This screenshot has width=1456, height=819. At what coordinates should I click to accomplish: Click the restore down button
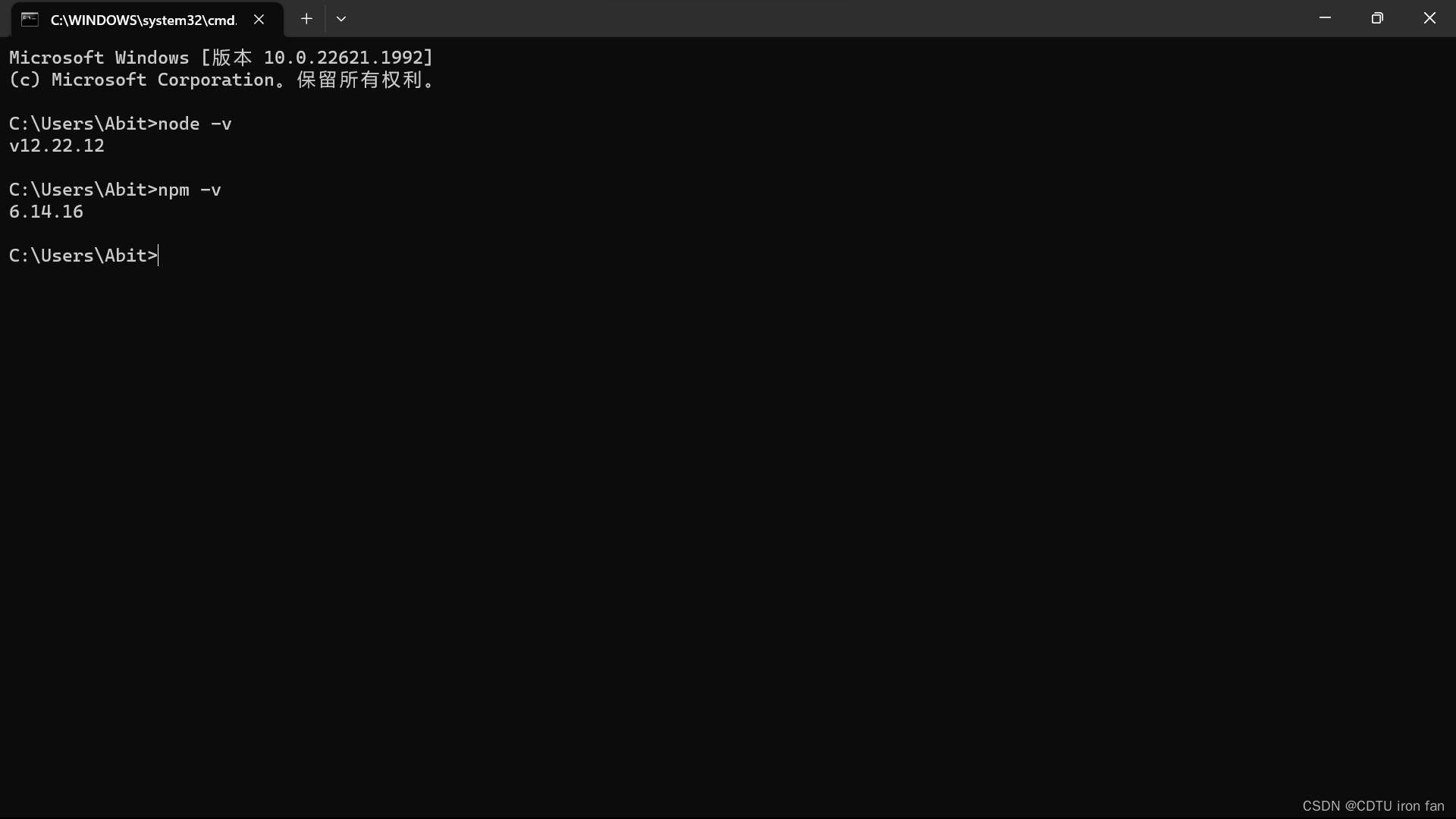[x=1378, y=17]
